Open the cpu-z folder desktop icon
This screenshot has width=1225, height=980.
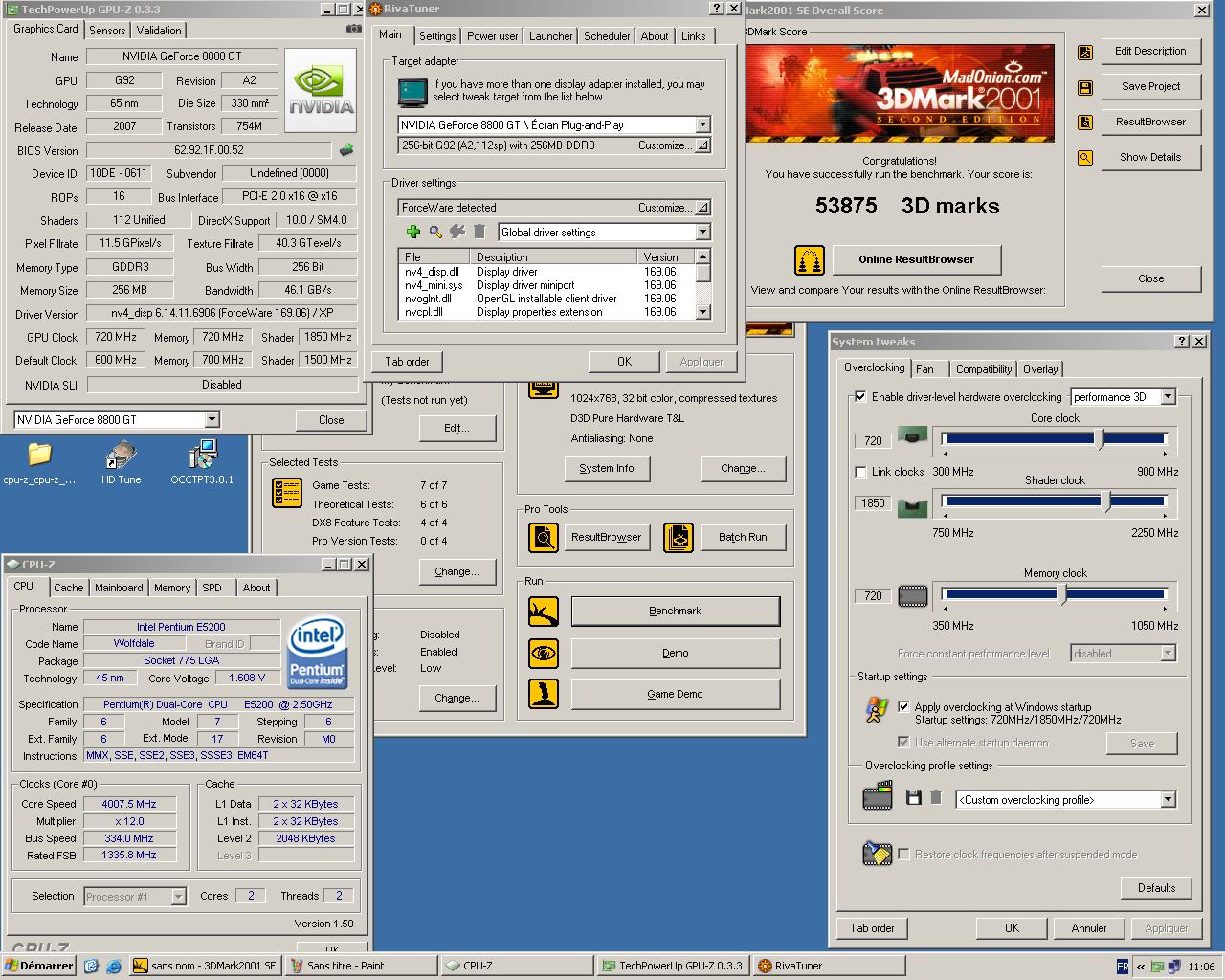click(x=39, y=463)
